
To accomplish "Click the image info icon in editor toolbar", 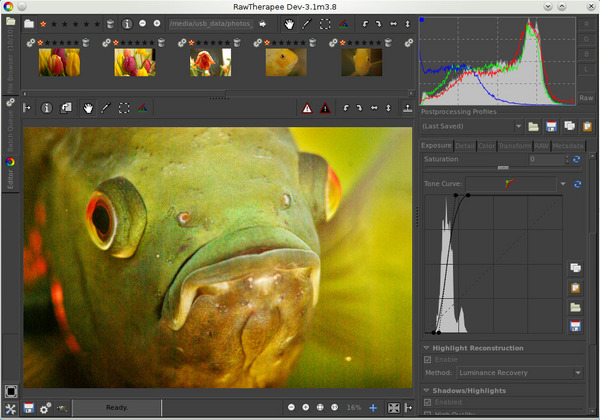I will 46,108.
